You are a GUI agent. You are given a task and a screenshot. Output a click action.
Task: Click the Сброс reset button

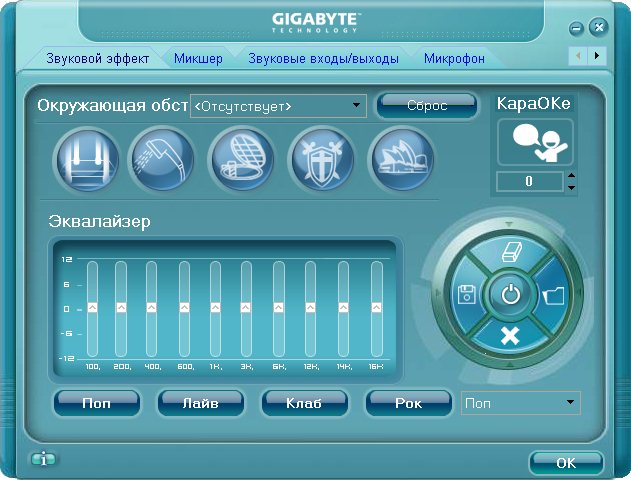pos(427,105)
